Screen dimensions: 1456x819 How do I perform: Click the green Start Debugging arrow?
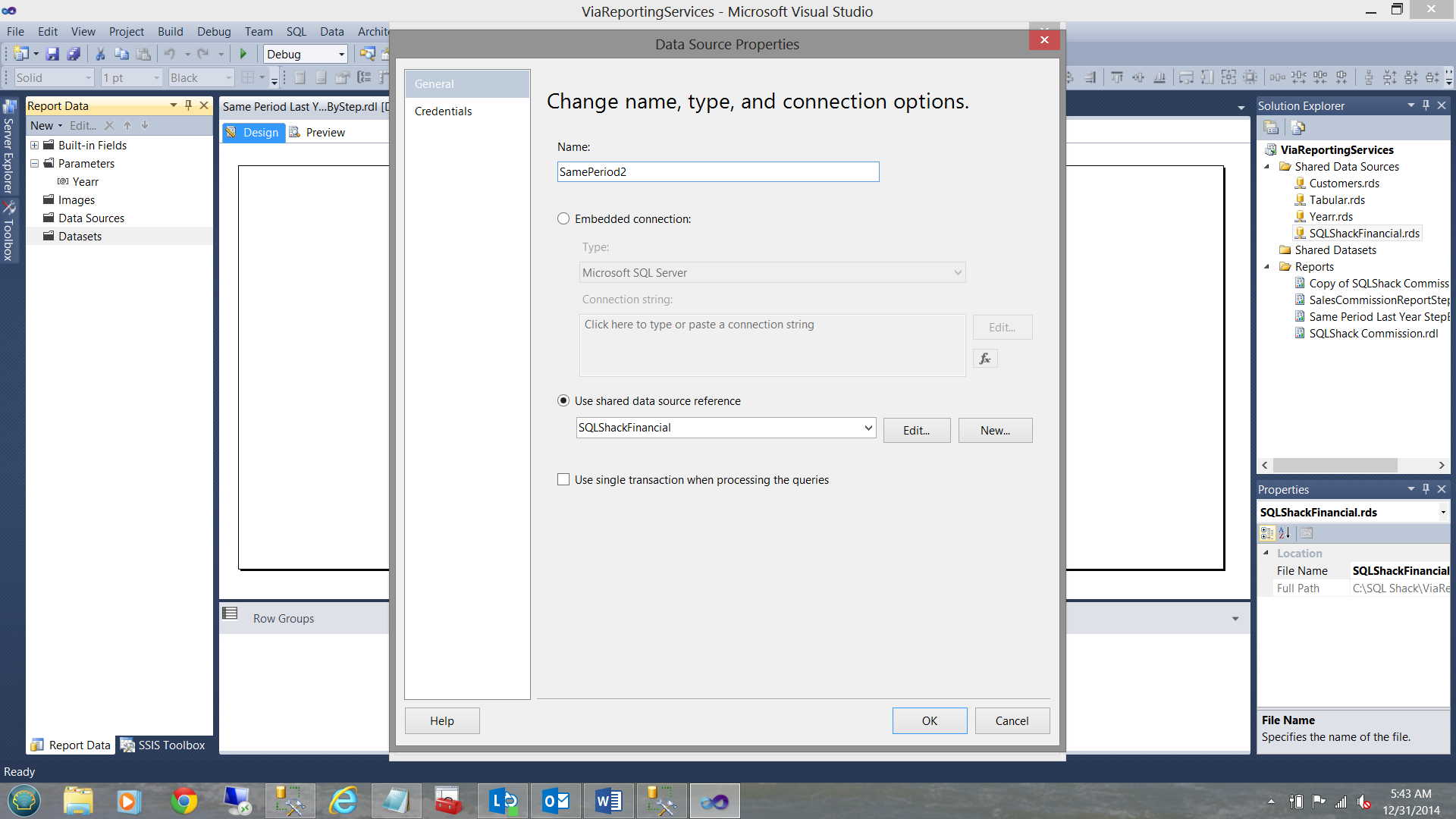(243, 54)
